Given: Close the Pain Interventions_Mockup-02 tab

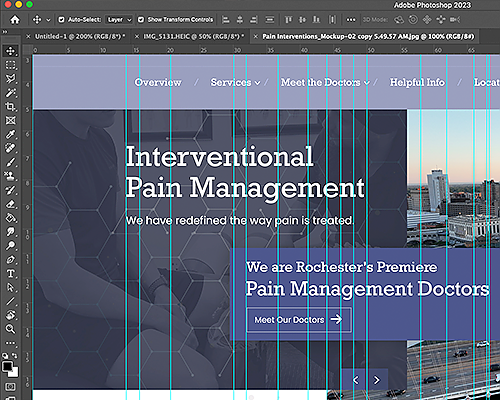Looking at the screenshot, I should coord(255,36).
